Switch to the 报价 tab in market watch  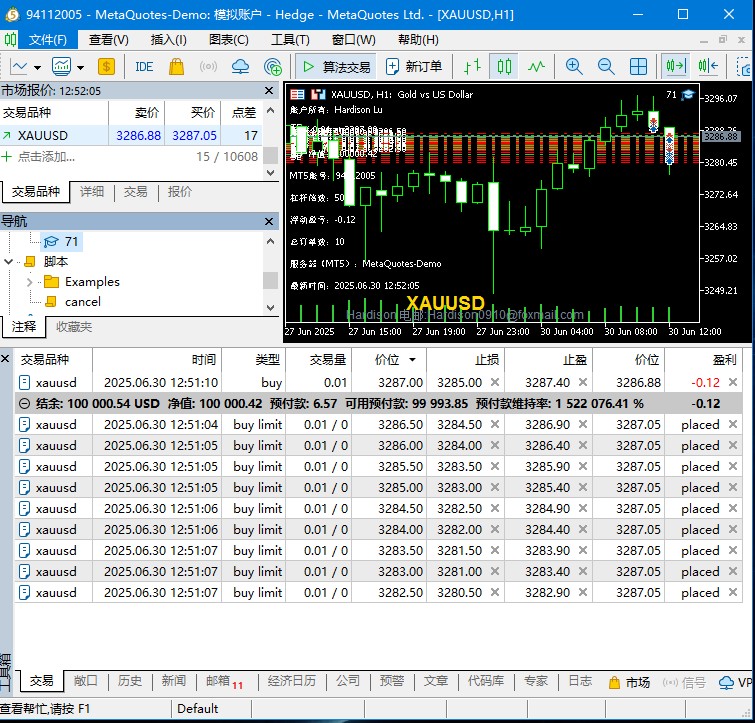coord(180,192)
